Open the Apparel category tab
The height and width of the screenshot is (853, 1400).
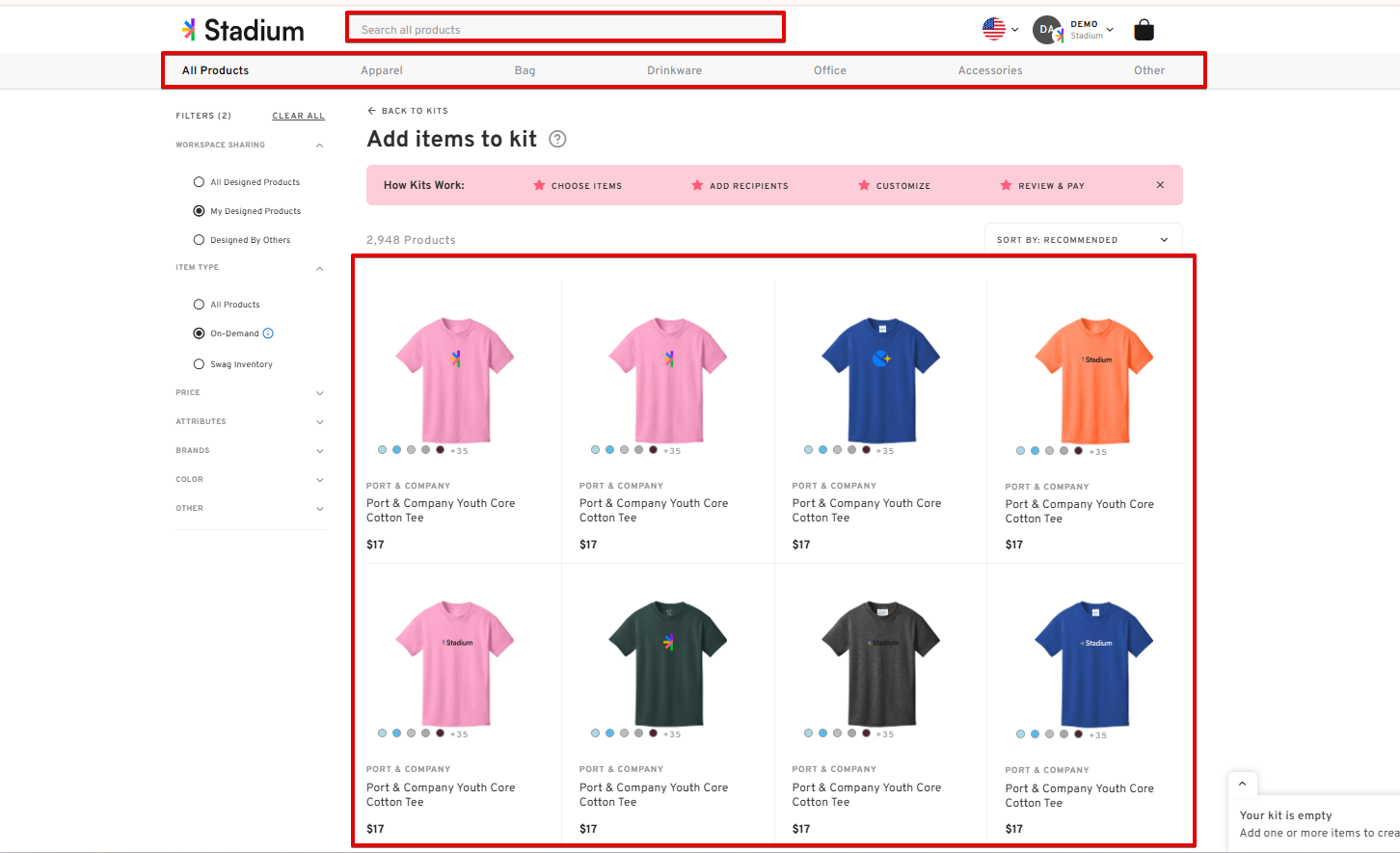click(382, 70)
